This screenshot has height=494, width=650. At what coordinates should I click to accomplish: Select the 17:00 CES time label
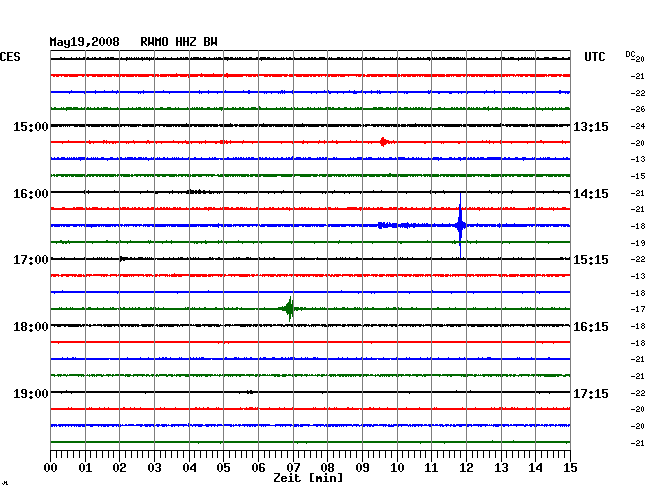31,260
